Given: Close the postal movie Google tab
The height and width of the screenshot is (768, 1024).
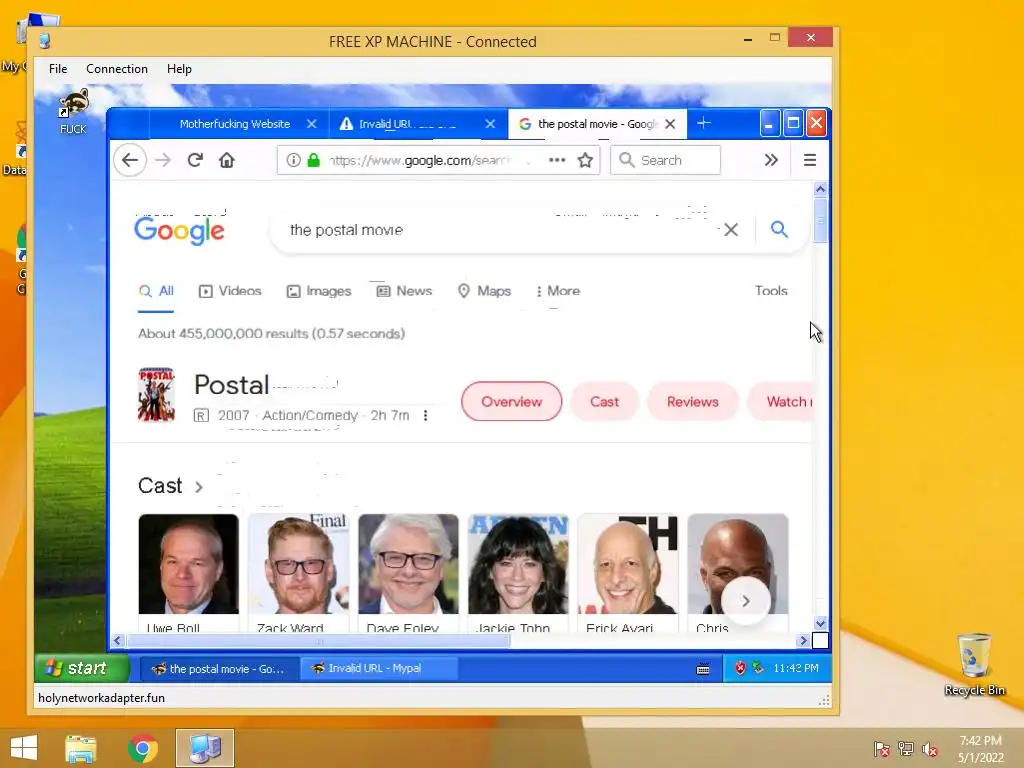Looking at the screenshot, I should click(x=670, y=124).
